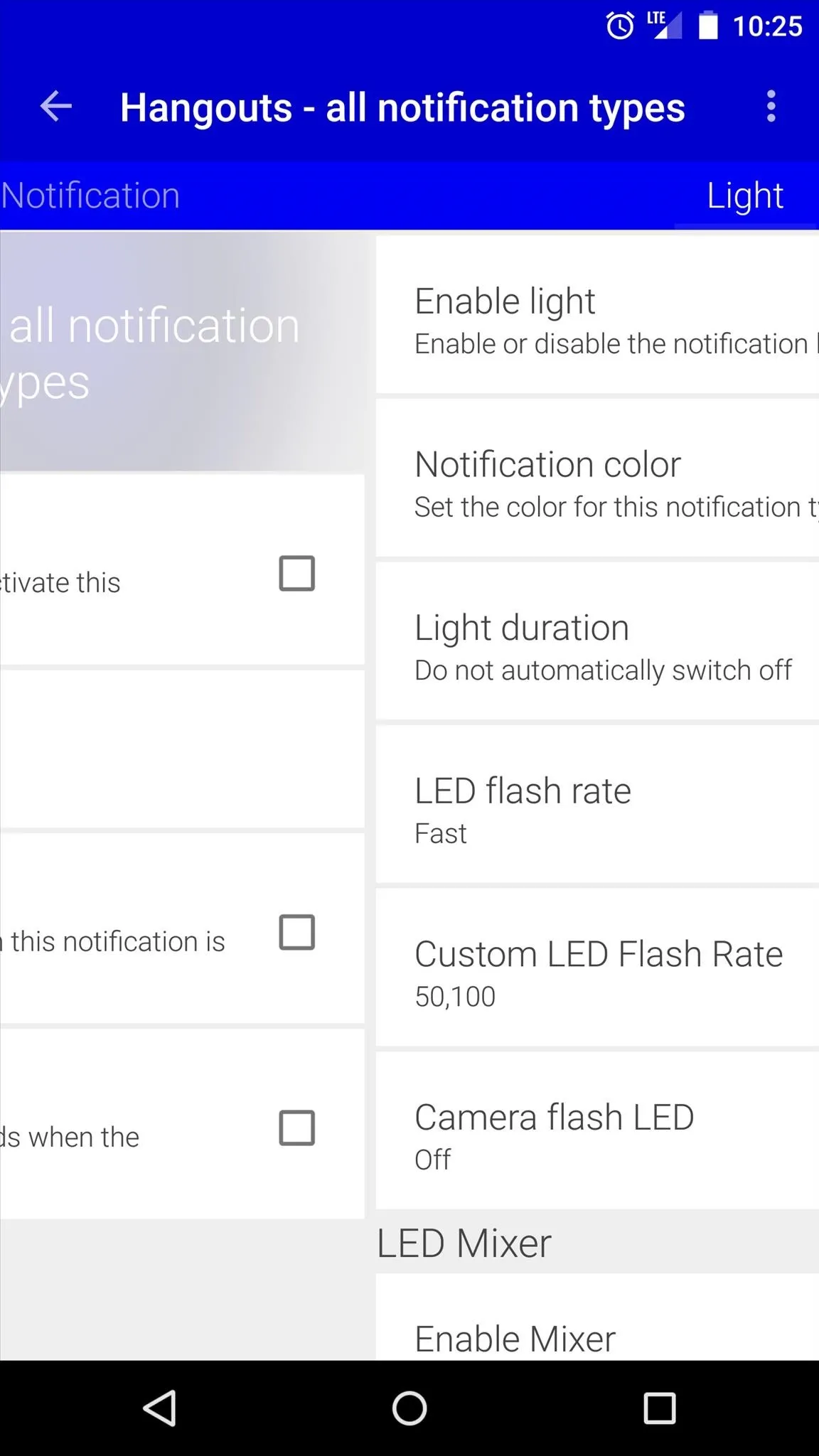
Task: Check the box beside 'tivate this'
Action: [x=297, y=574]
